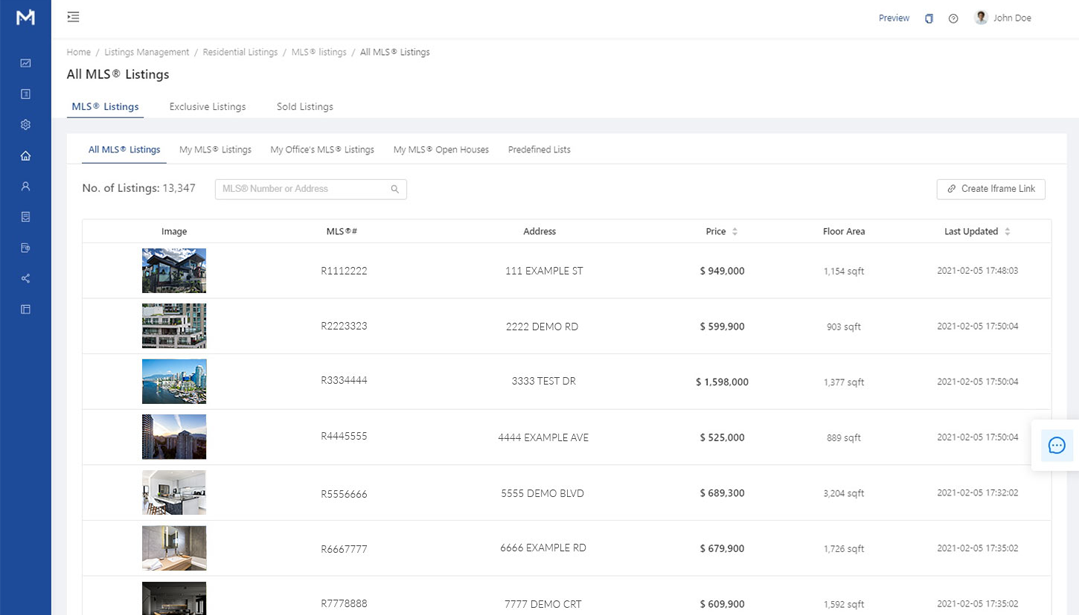Switch to Exclusive Listings tab
The image size is (1079, 615).
[207, 107]
